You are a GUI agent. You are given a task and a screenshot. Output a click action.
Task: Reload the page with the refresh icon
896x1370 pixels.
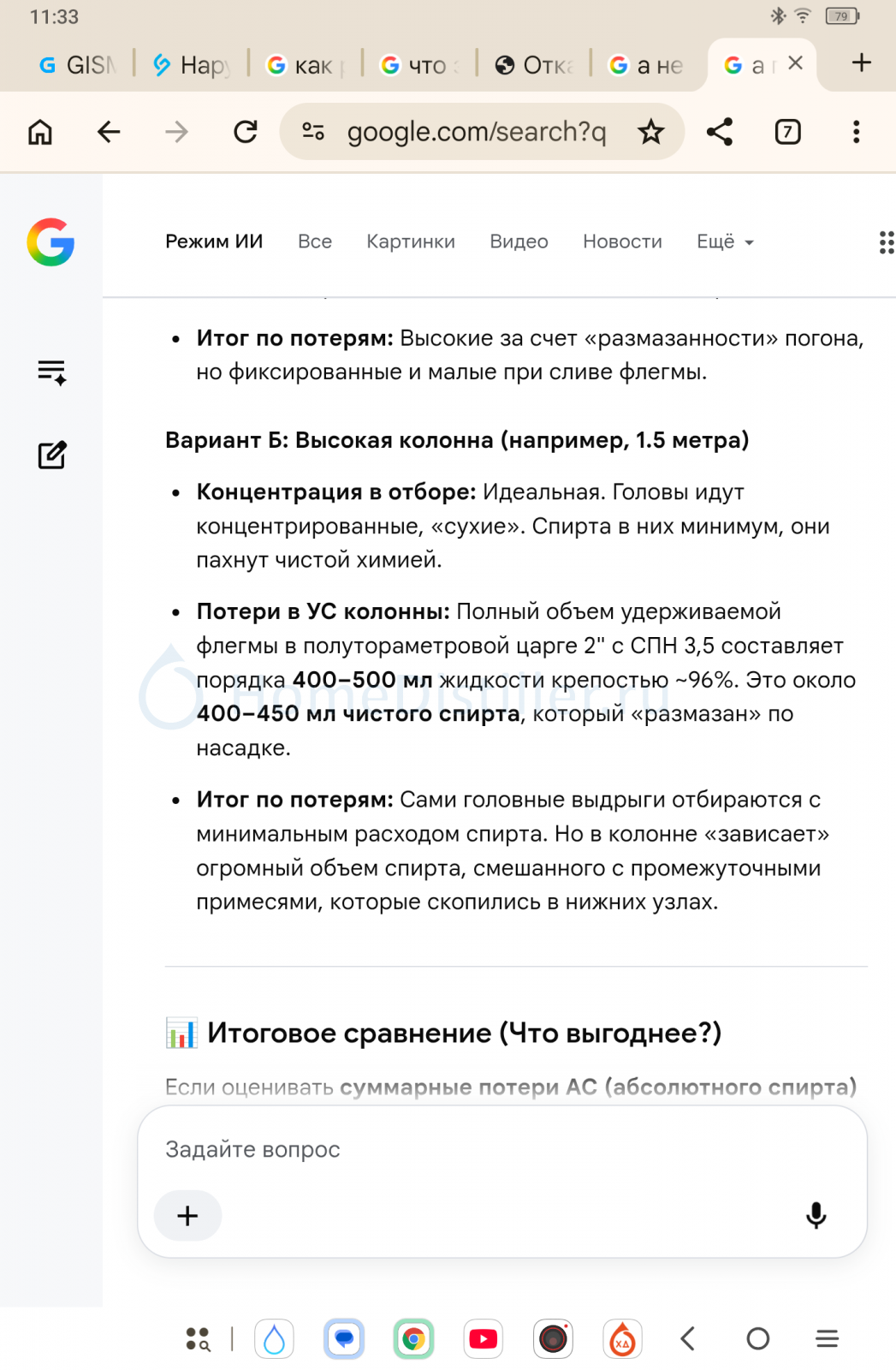[246, 132]
